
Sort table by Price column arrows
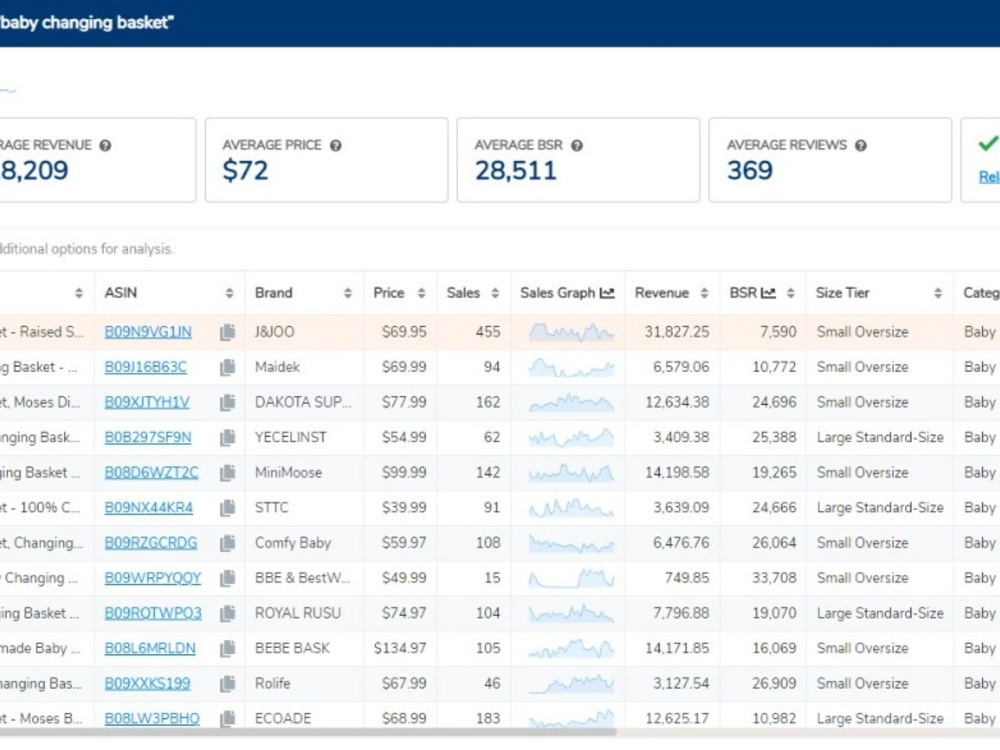(x=421, y=293)
